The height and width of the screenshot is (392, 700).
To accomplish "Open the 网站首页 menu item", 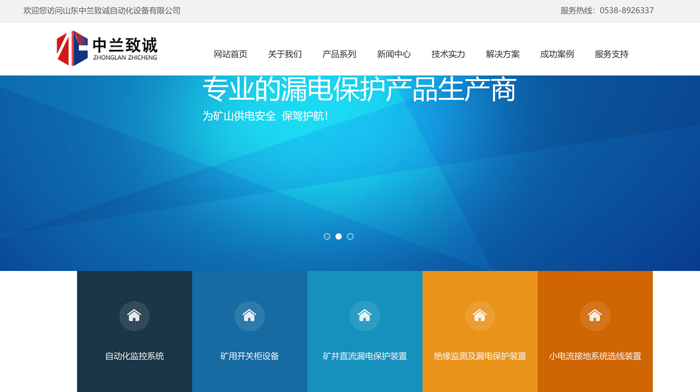I will click(230, 54).
